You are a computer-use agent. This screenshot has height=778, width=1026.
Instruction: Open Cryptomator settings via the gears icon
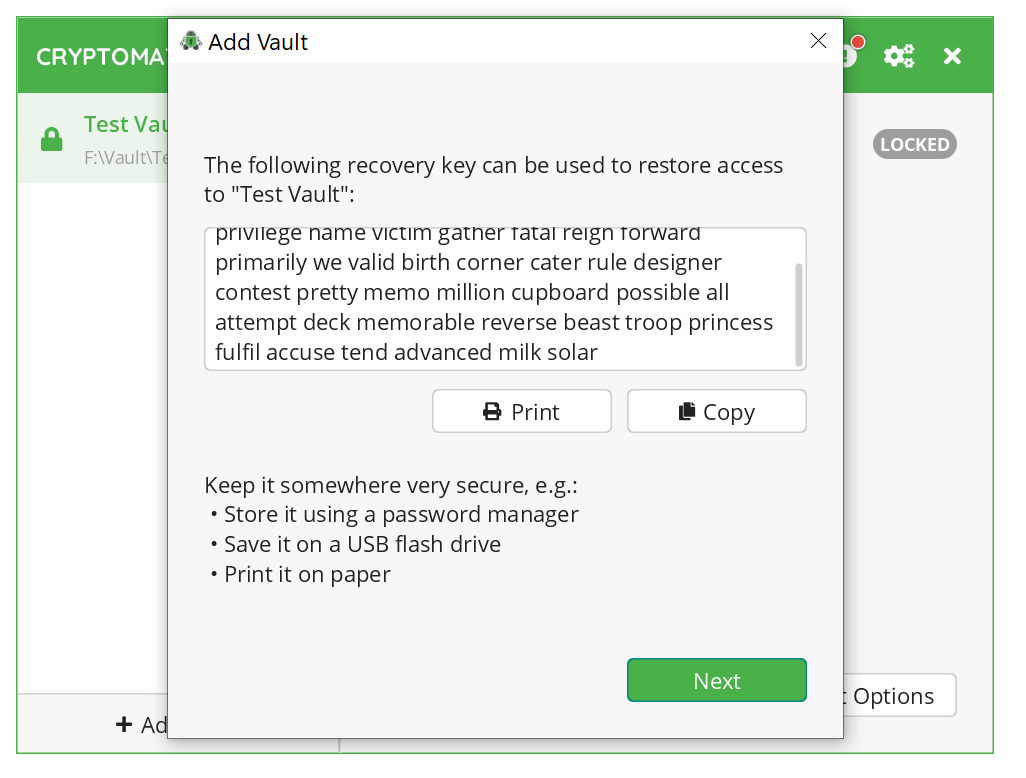pos(898,56)
